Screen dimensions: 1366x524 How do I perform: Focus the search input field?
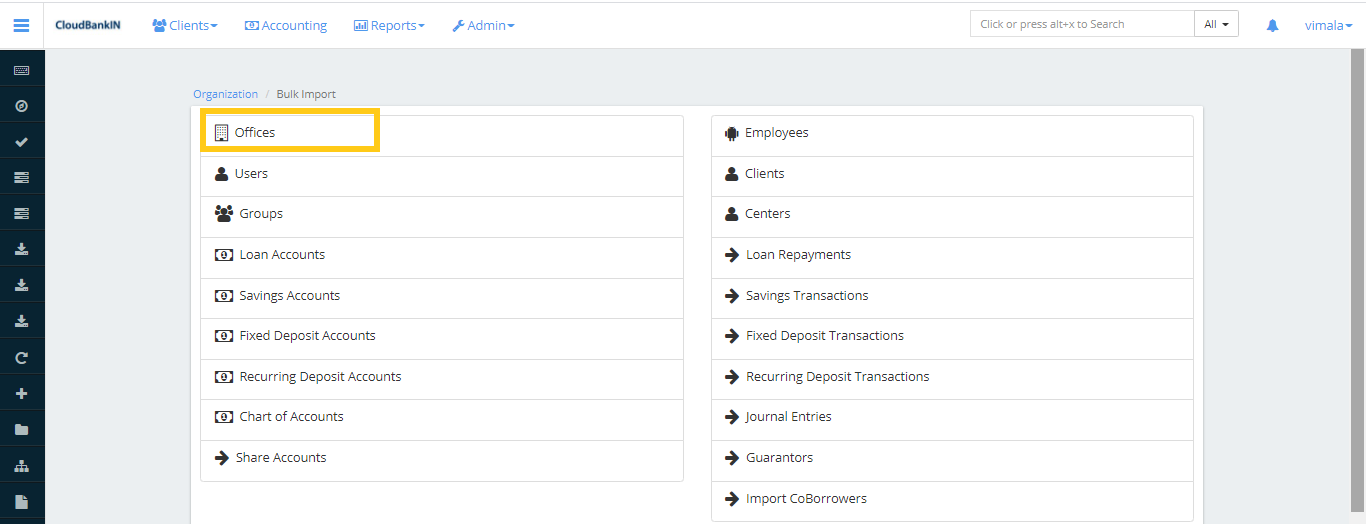pyautogui.click(x=1081, y=24)
